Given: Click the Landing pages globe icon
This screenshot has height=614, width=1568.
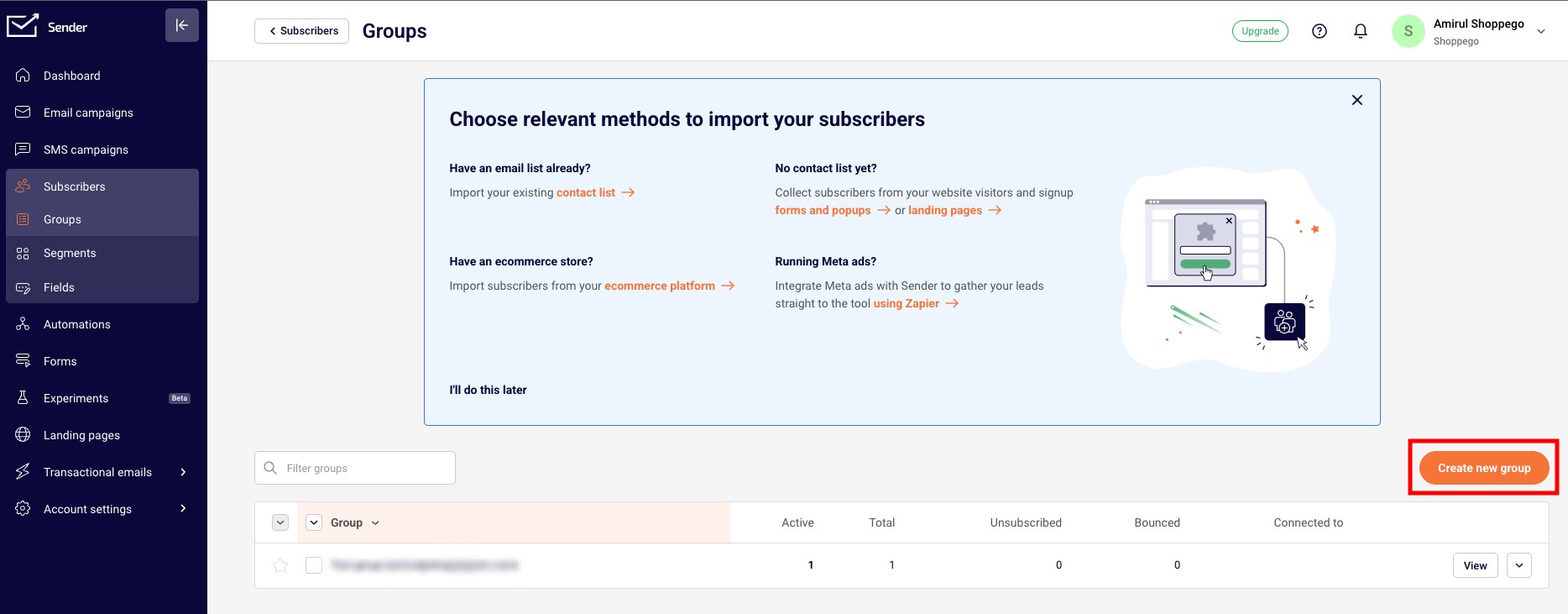Looking at the screenshot, I should (x=23, y=435).
